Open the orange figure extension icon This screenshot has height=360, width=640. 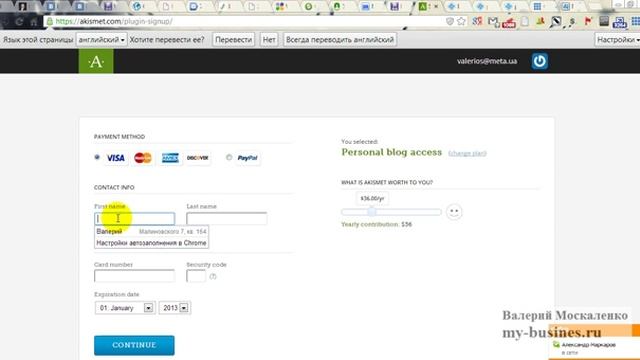coord(540,21)
